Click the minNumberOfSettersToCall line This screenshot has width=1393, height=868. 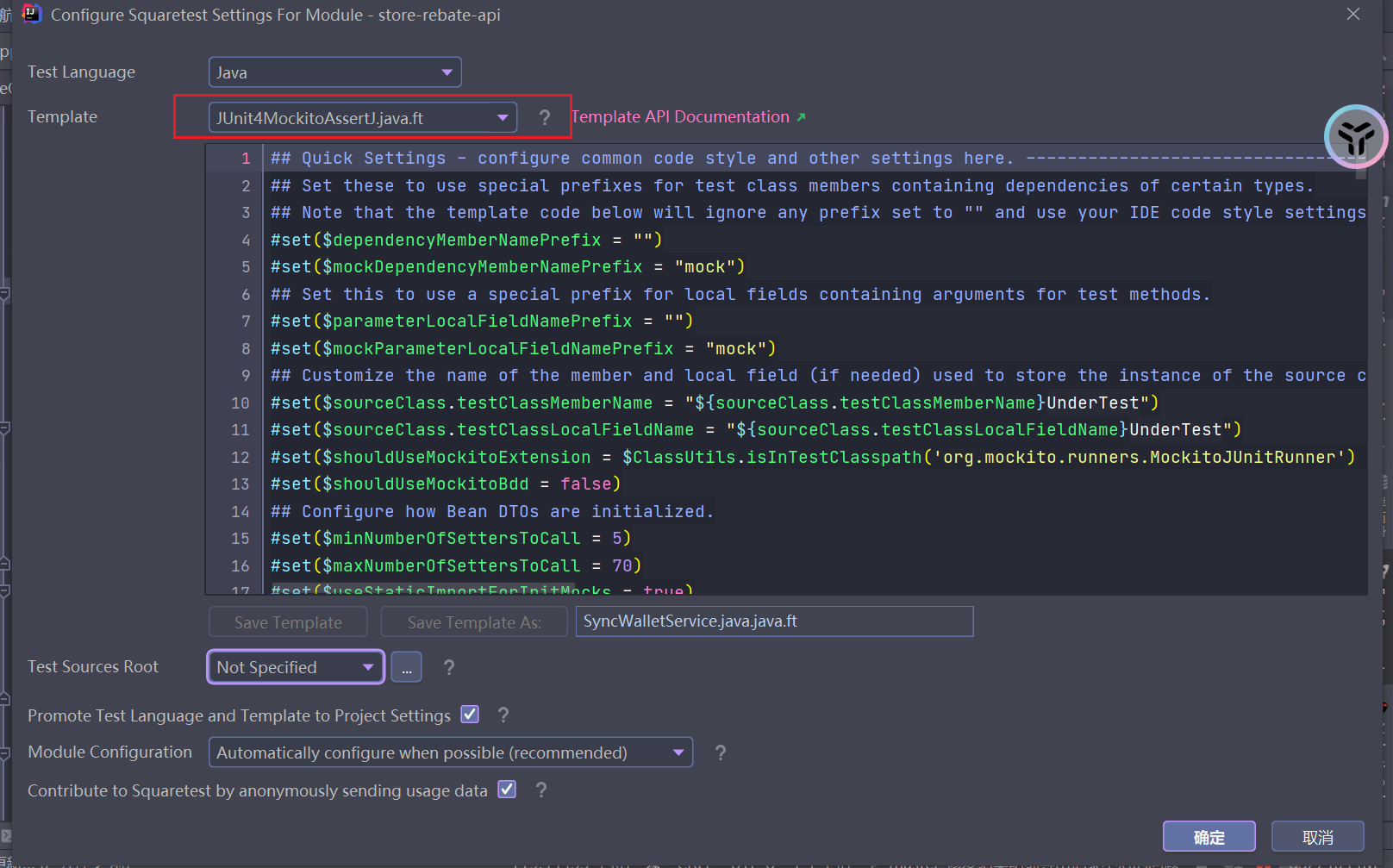[x=451, y=539]
